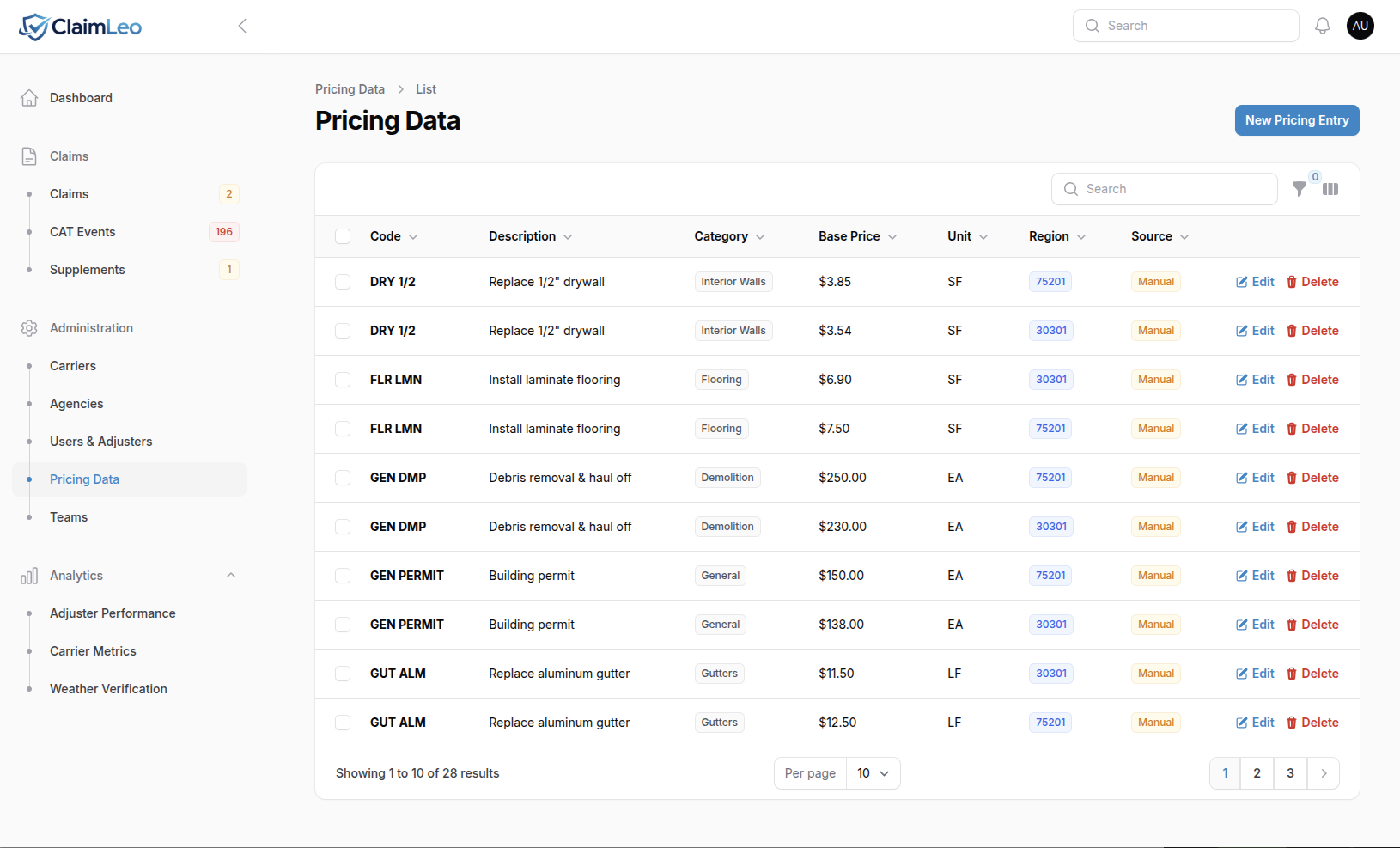Select Carrier Metrics in the sidebar
The width and height of the screenshot is (1400, 848).
tap(93, 650)
